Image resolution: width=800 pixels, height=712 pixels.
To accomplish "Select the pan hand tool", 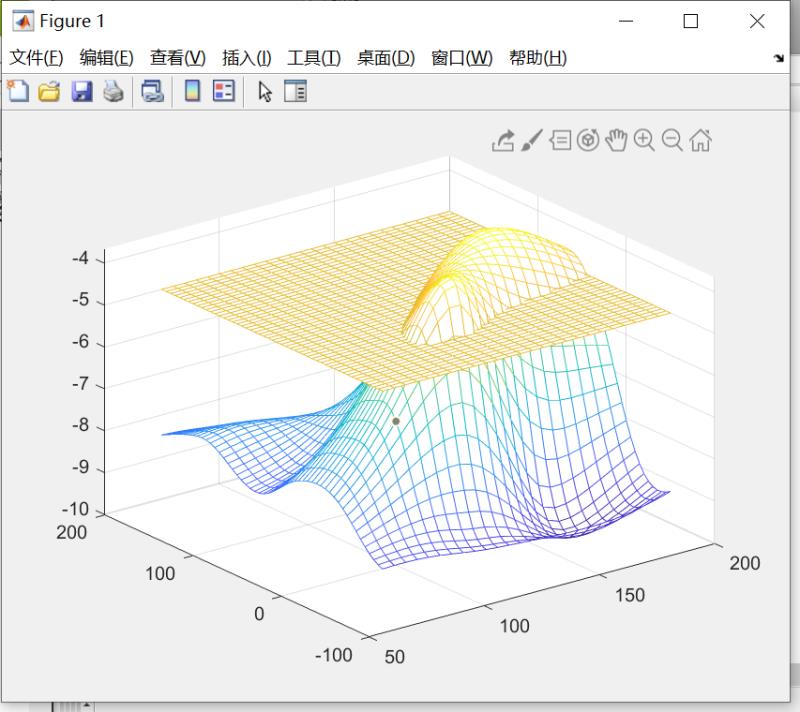I will click(616, 140).
